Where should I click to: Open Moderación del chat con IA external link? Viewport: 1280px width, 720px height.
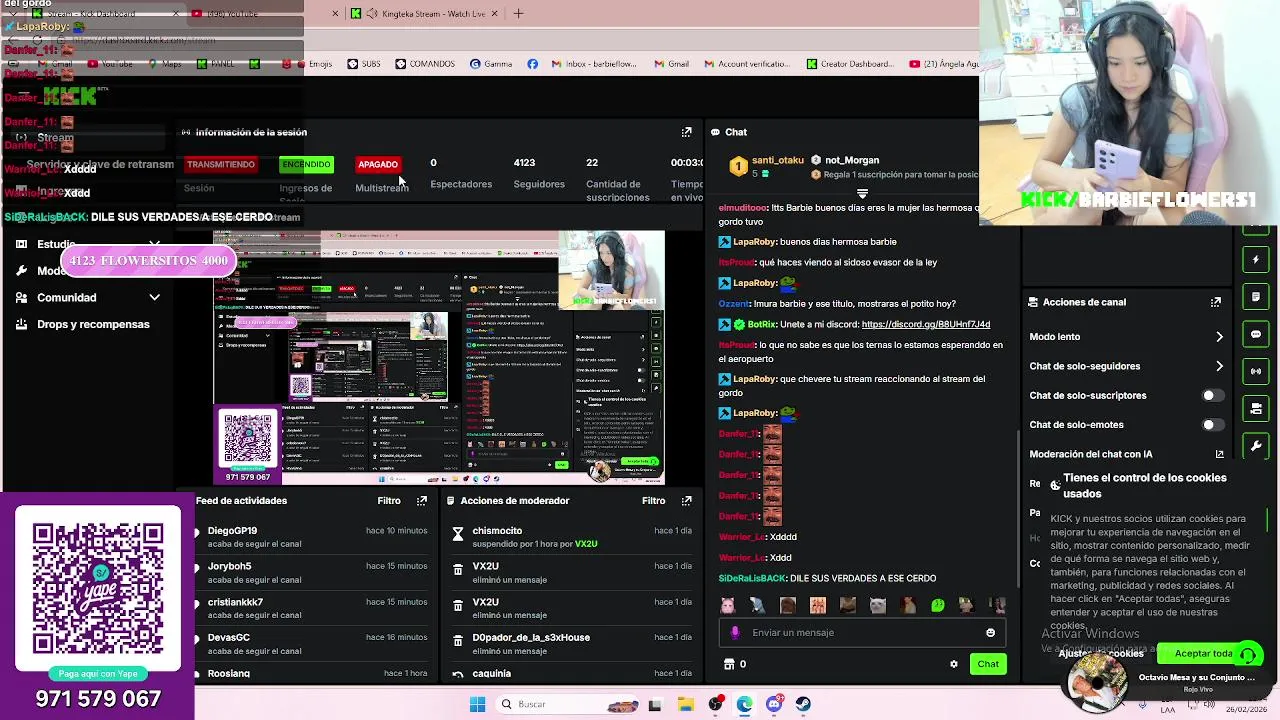1219,454
